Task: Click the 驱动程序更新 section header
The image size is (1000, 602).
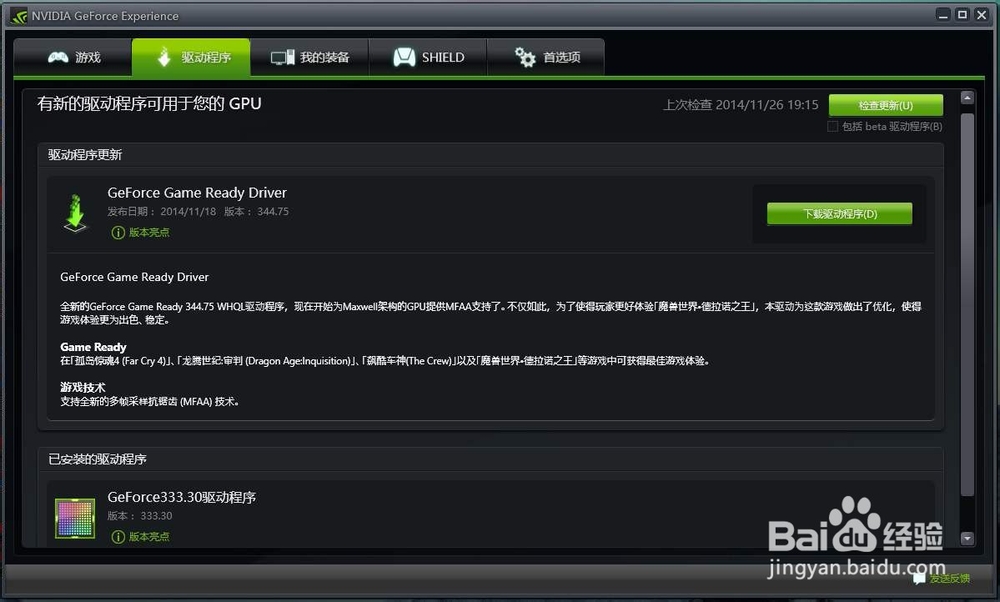Action: tap(85, 154)
